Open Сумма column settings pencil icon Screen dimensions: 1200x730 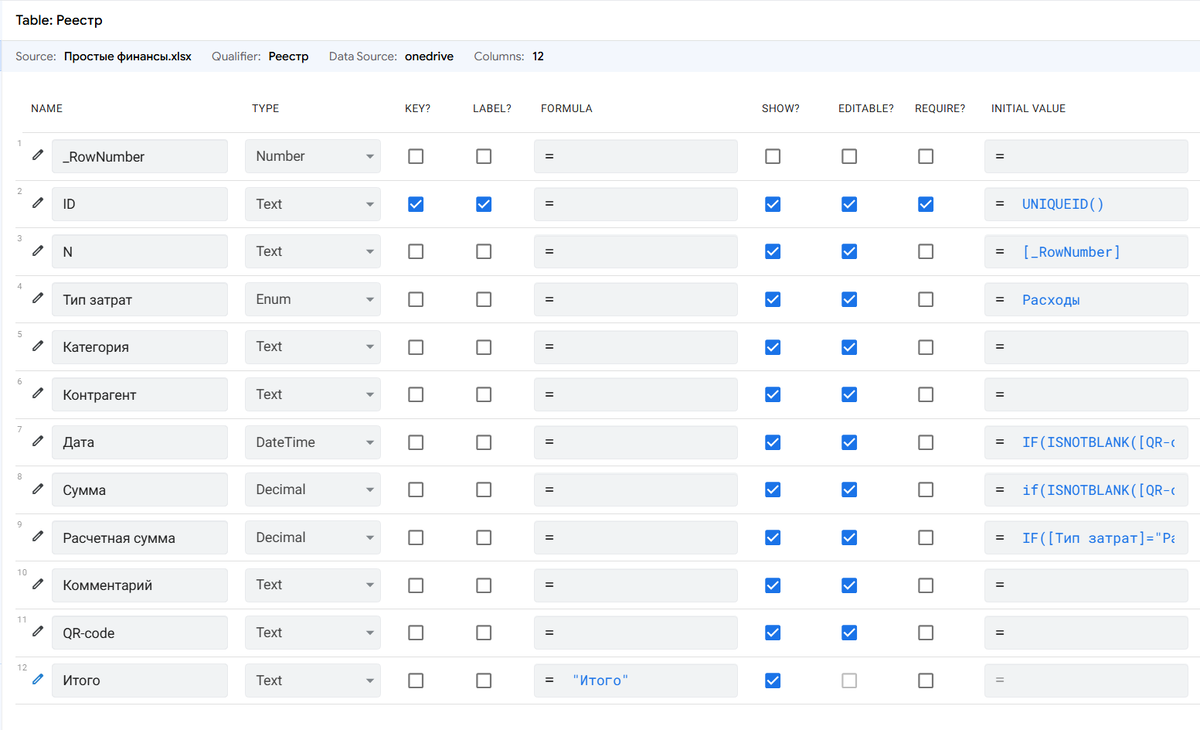click(37, 489)
